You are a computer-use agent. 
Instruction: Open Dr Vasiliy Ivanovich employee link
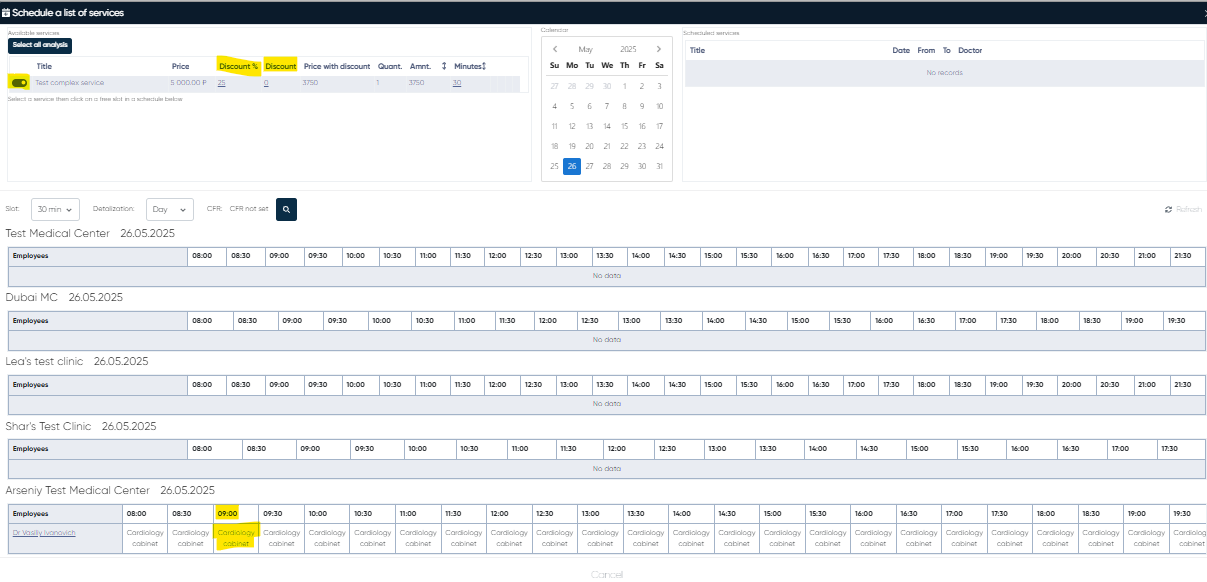(44, 533)
